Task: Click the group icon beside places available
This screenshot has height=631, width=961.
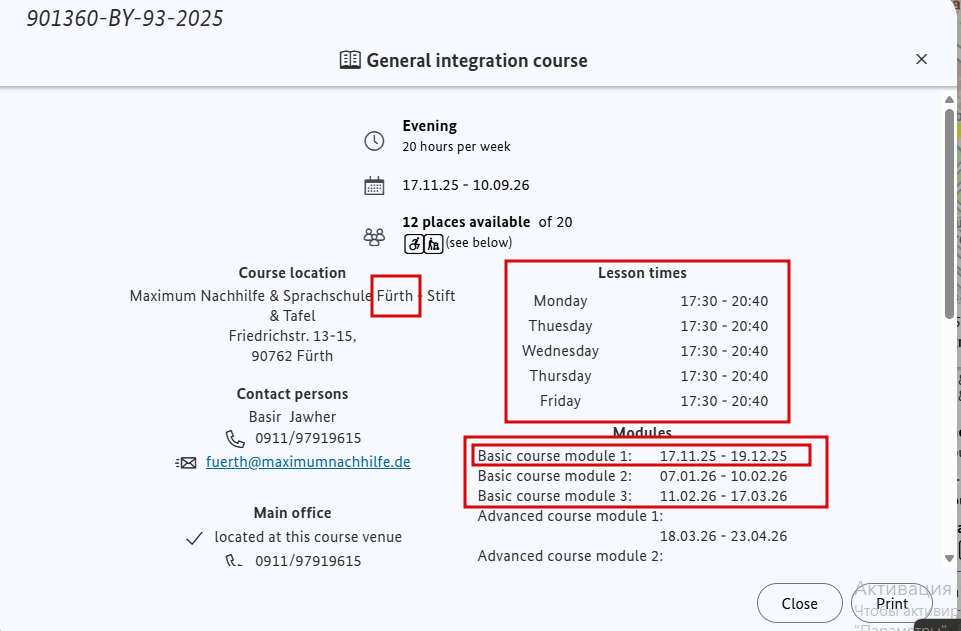Action: (x=374, y=237)
